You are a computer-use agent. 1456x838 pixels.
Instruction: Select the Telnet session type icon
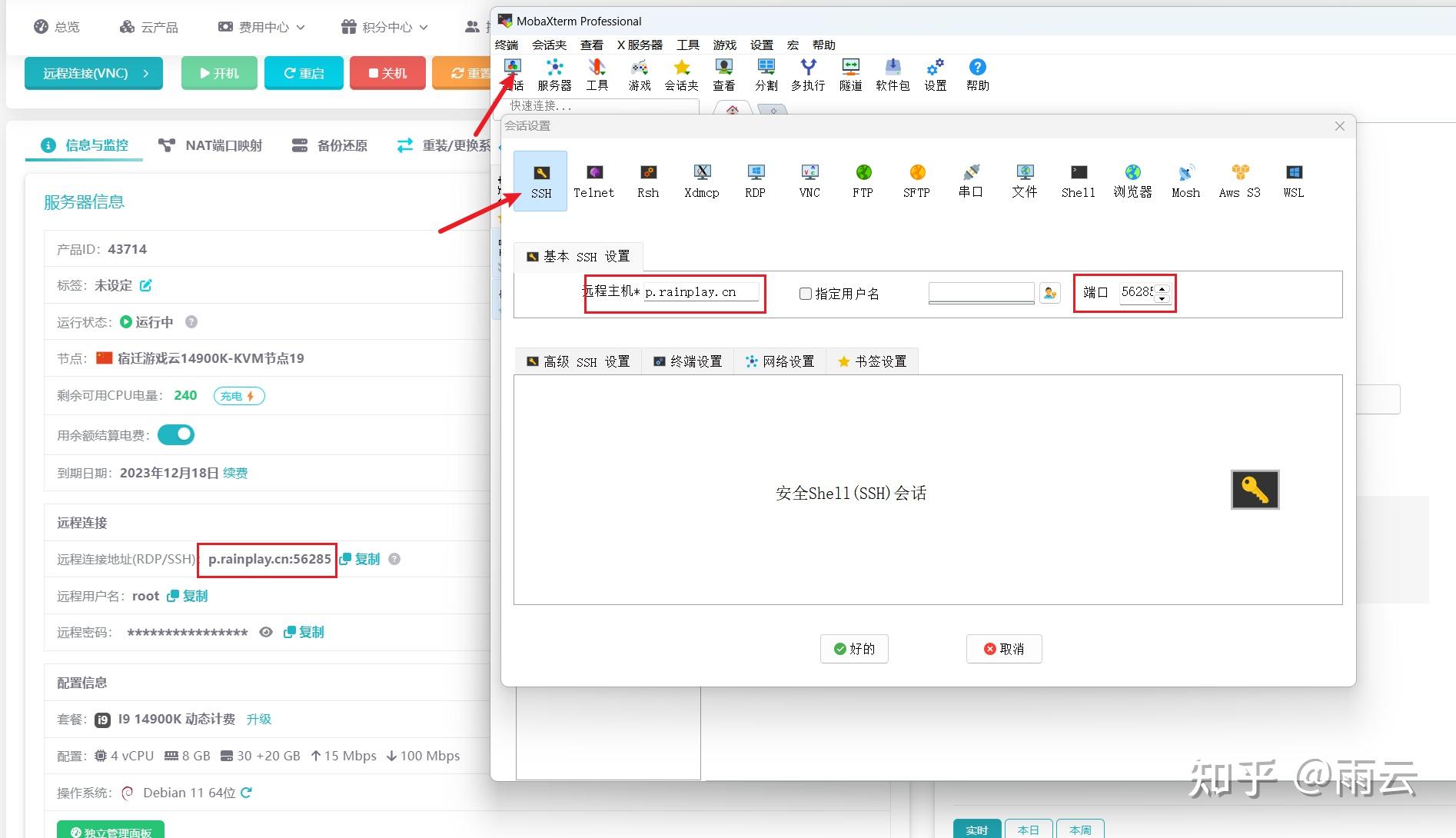tap(593, 181)
